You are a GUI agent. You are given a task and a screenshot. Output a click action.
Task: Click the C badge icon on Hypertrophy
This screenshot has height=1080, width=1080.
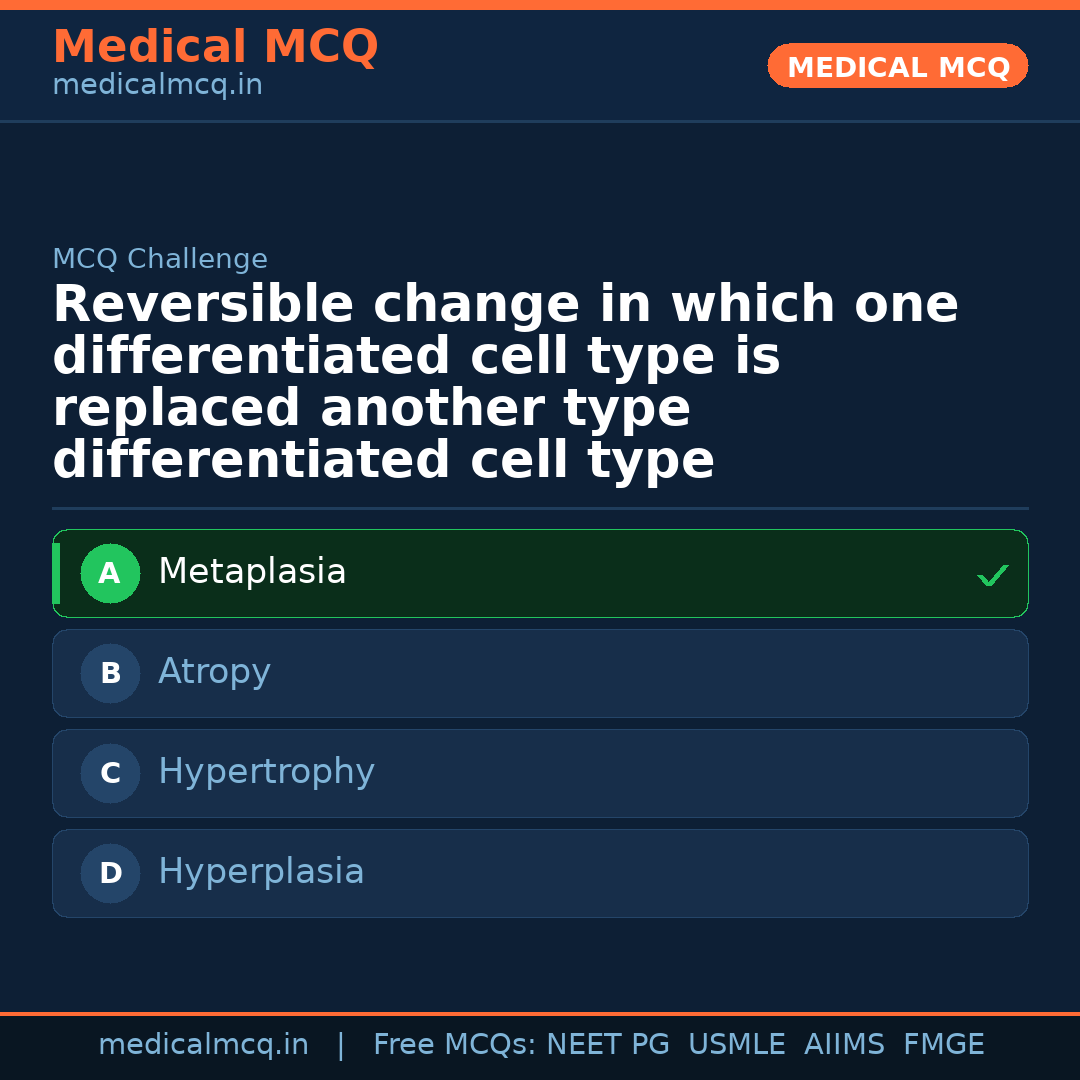coord(110,773)
